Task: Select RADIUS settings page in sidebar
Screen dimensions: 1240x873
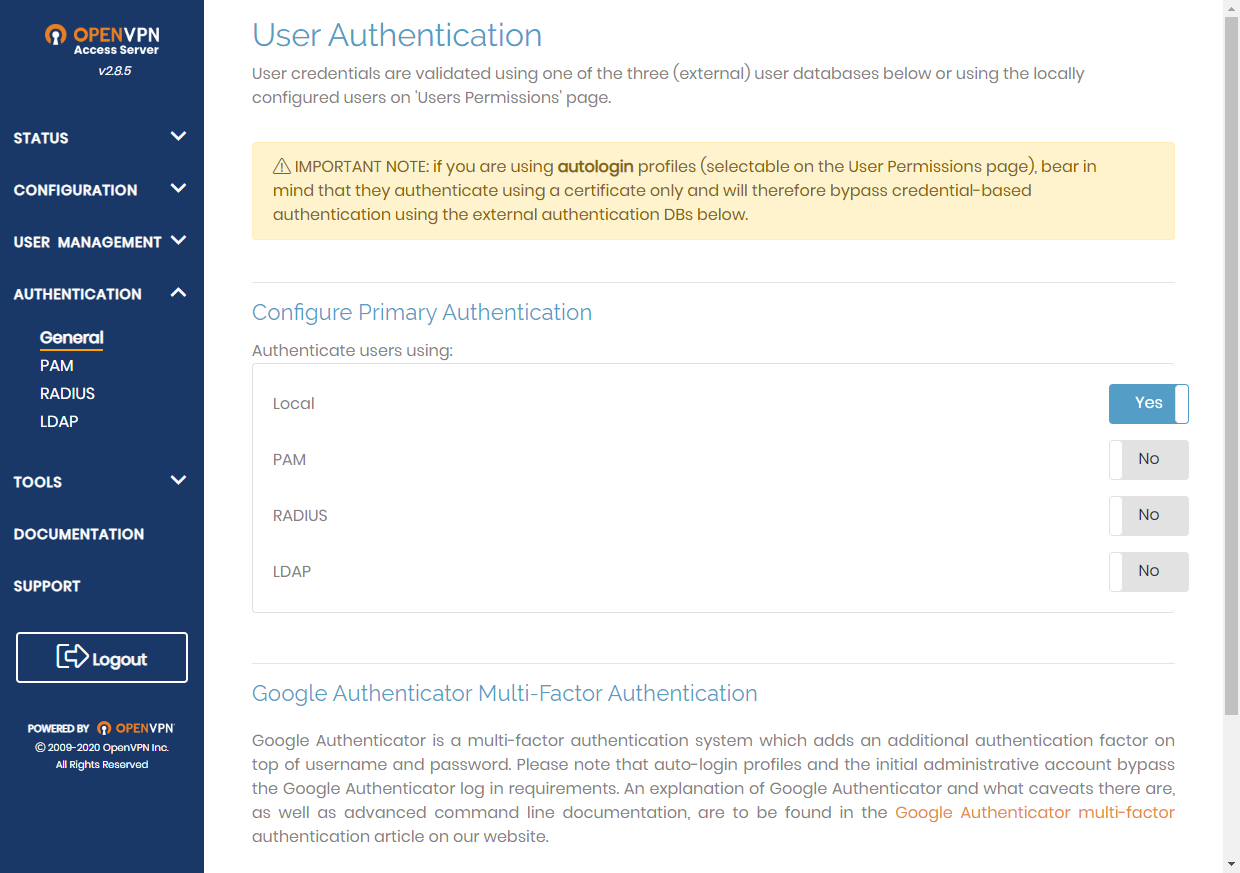Action: 68,394
